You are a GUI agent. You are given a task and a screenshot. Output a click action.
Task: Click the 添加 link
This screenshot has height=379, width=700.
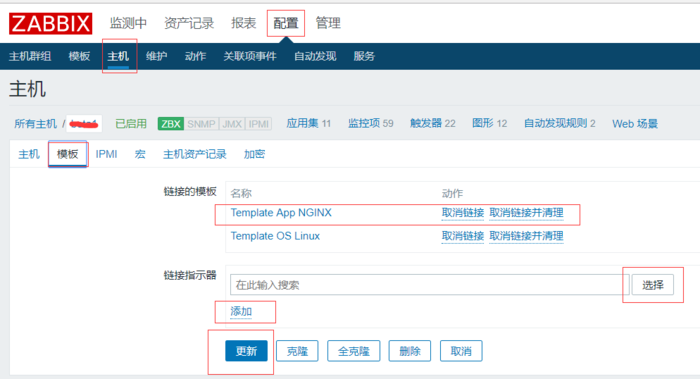pos(241,312)
